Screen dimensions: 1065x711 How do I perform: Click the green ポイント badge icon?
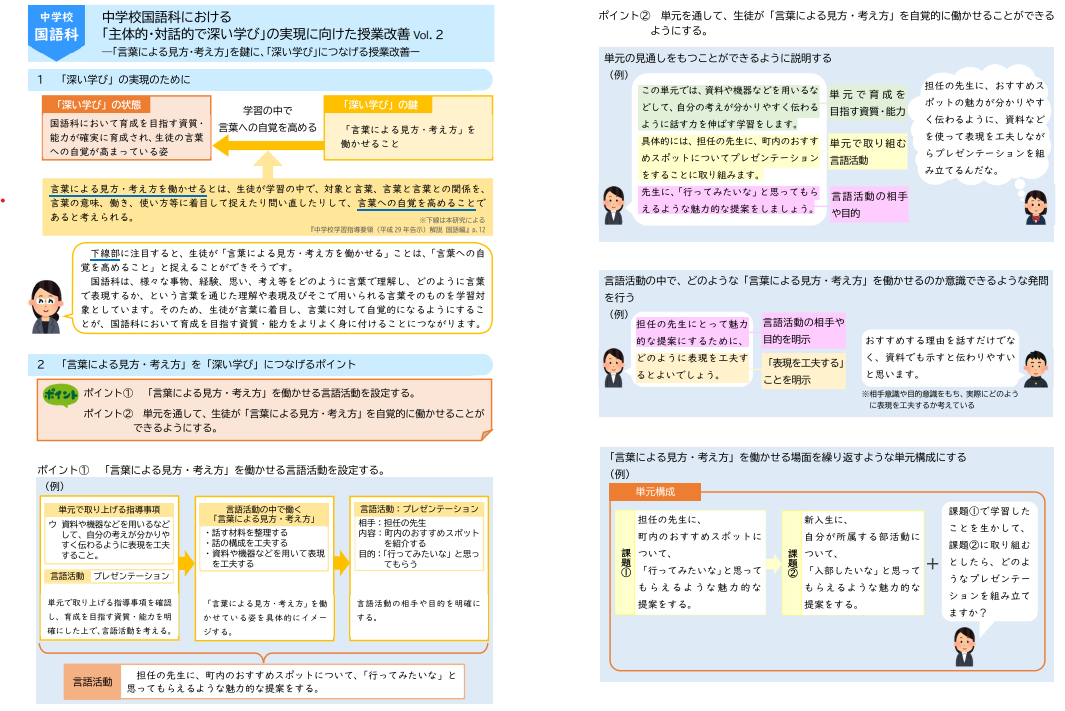tap(60, 394)
